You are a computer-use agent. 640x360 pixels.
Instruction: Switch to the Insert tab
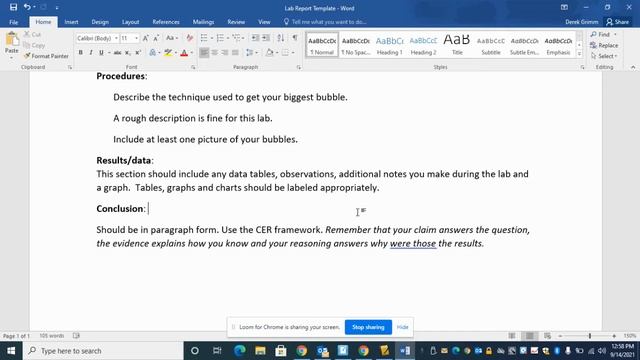[71, 22]
